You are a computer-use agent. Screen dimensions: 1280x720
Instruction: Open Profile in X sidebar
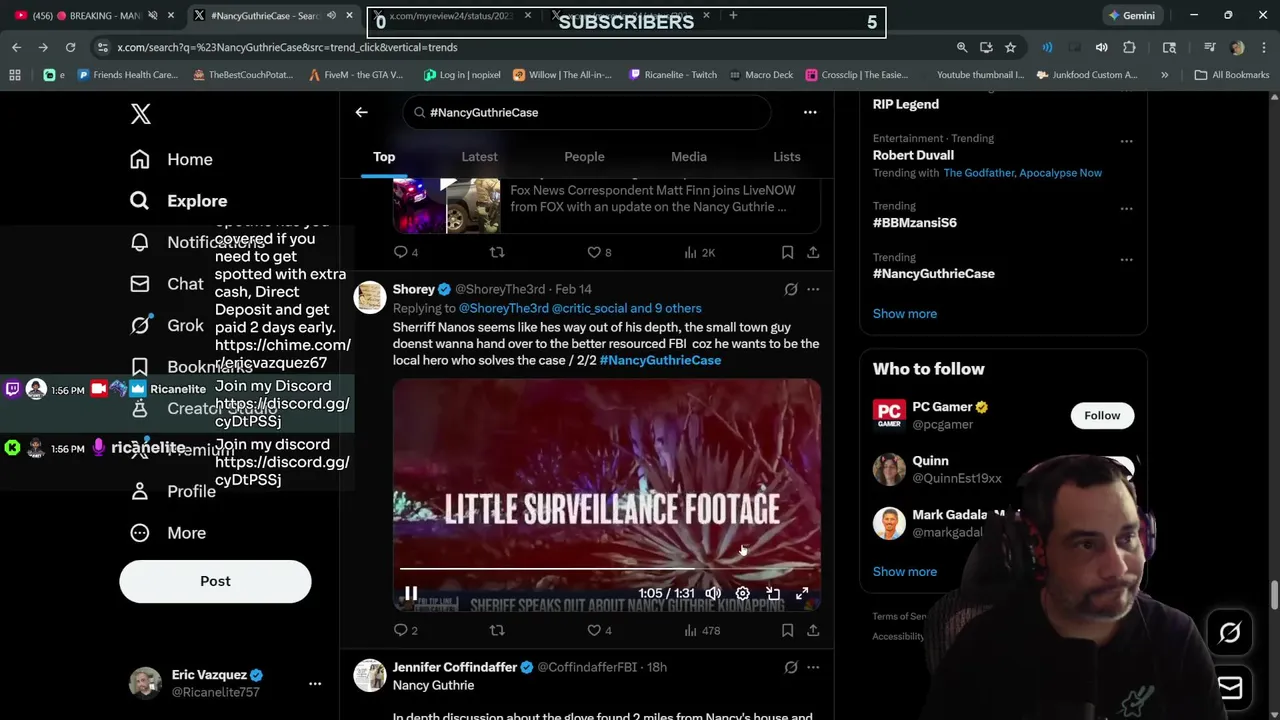[172, 491]
